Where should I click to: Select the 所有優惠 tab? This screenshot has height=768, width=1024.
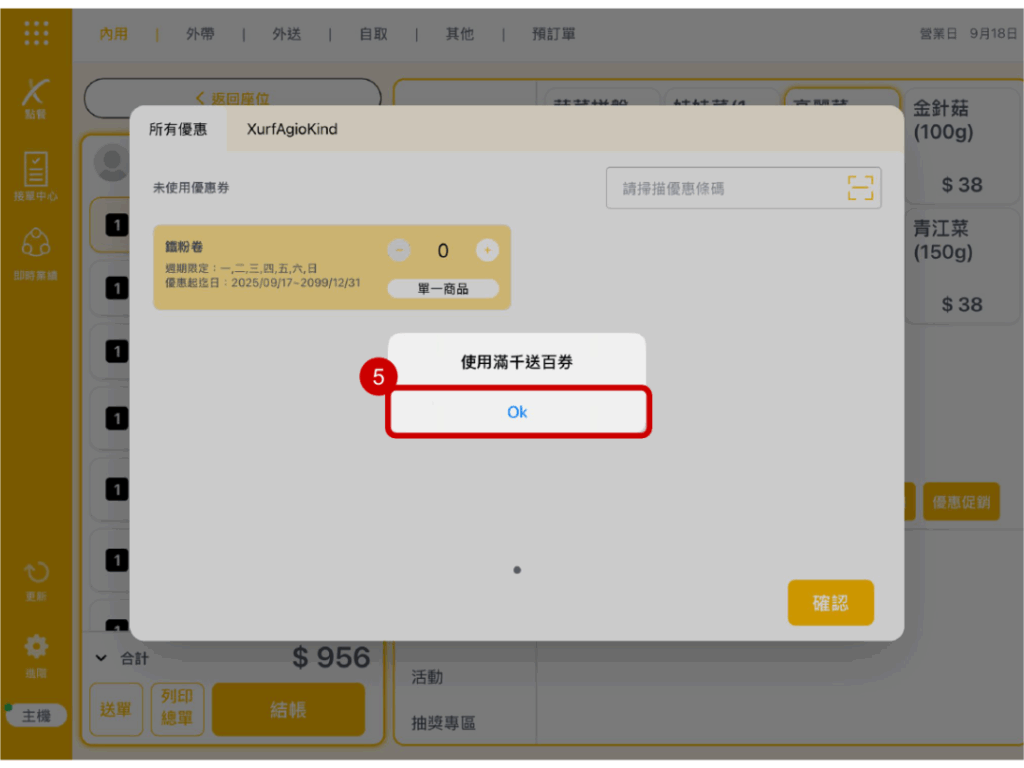tap(178, 129)
